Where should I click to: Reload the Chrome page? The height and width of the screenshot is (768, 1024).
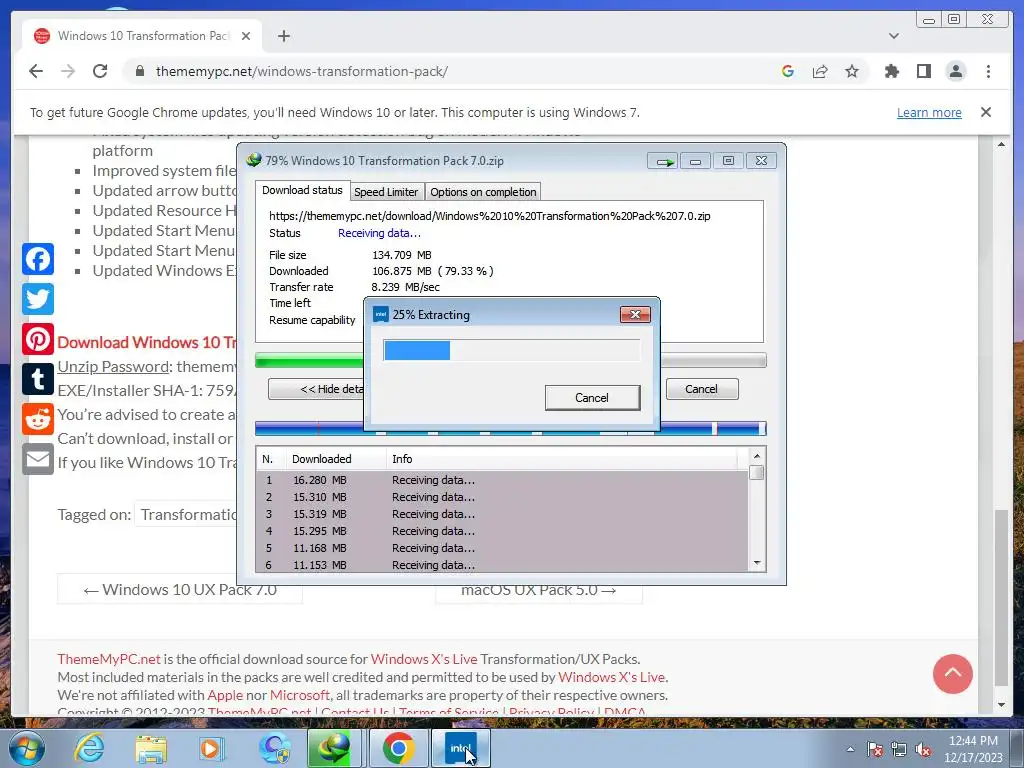pyautogui.click(x=100, y=71)
